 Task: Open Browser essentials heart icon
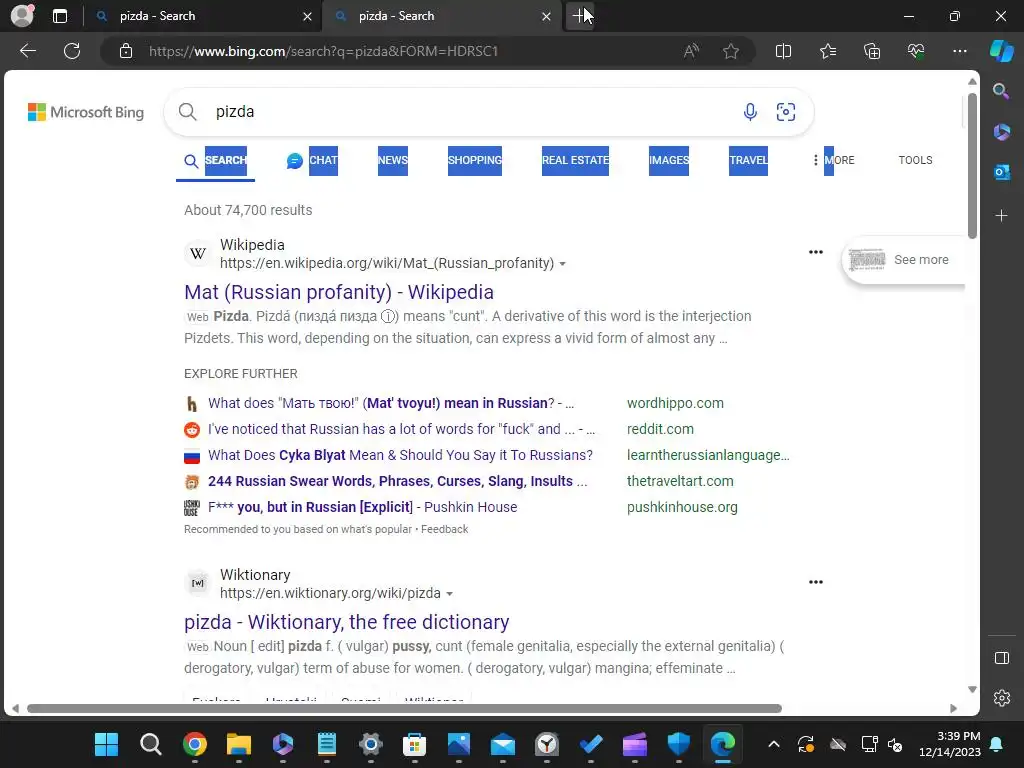click(916, 51)
